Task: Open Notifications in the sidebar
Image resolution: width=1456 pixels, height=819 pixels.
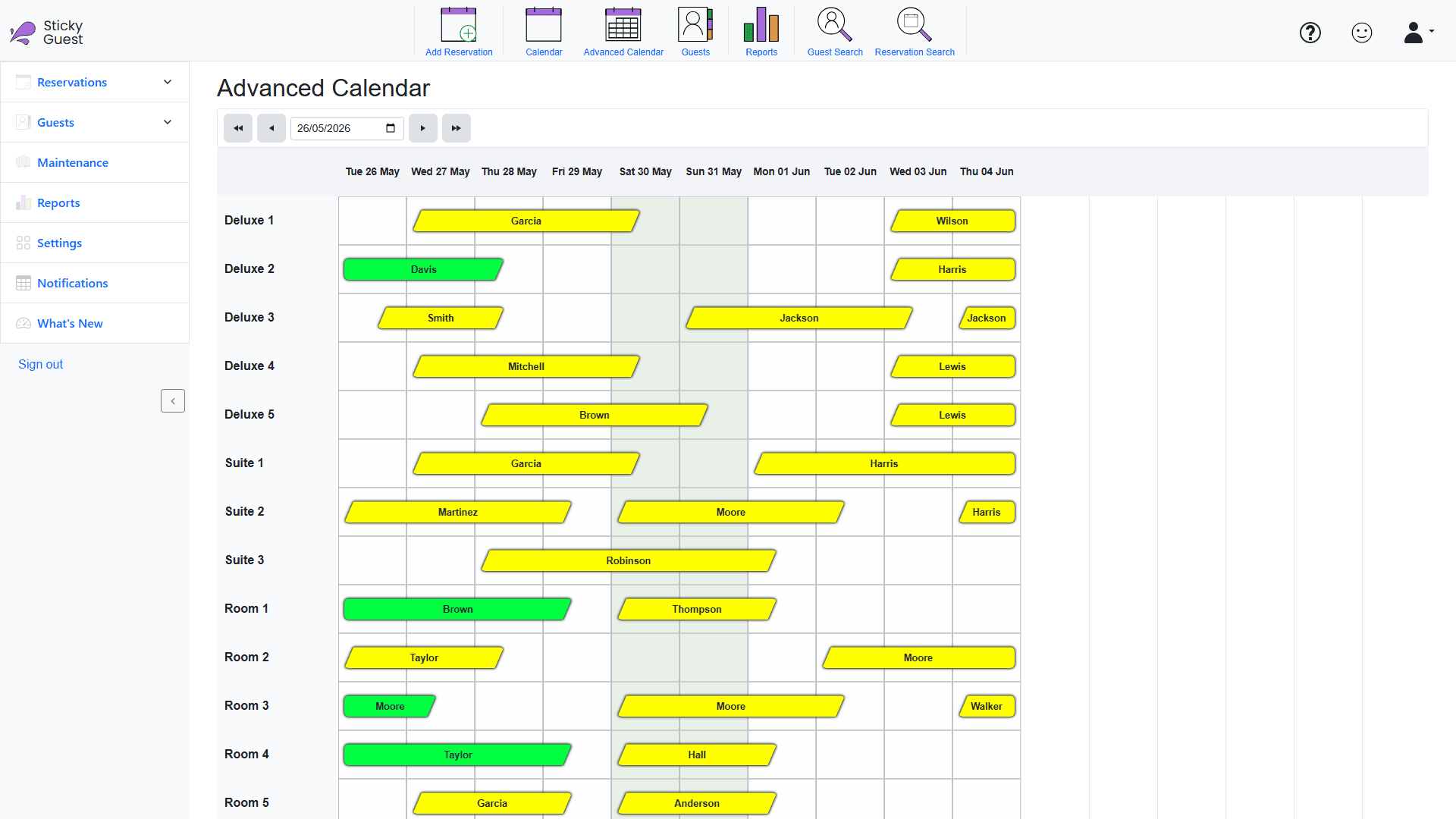Action: (x=95, y=283)
